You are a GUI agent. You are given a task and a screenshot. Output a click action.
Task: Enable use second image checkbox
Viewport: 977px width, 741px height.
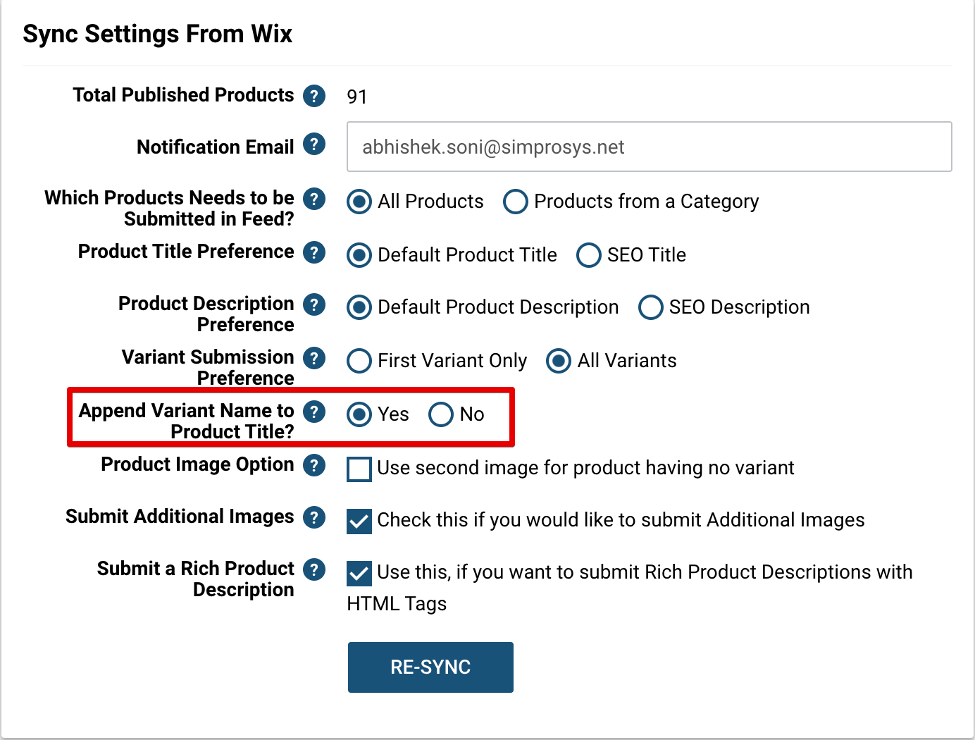tap(360, 469)
